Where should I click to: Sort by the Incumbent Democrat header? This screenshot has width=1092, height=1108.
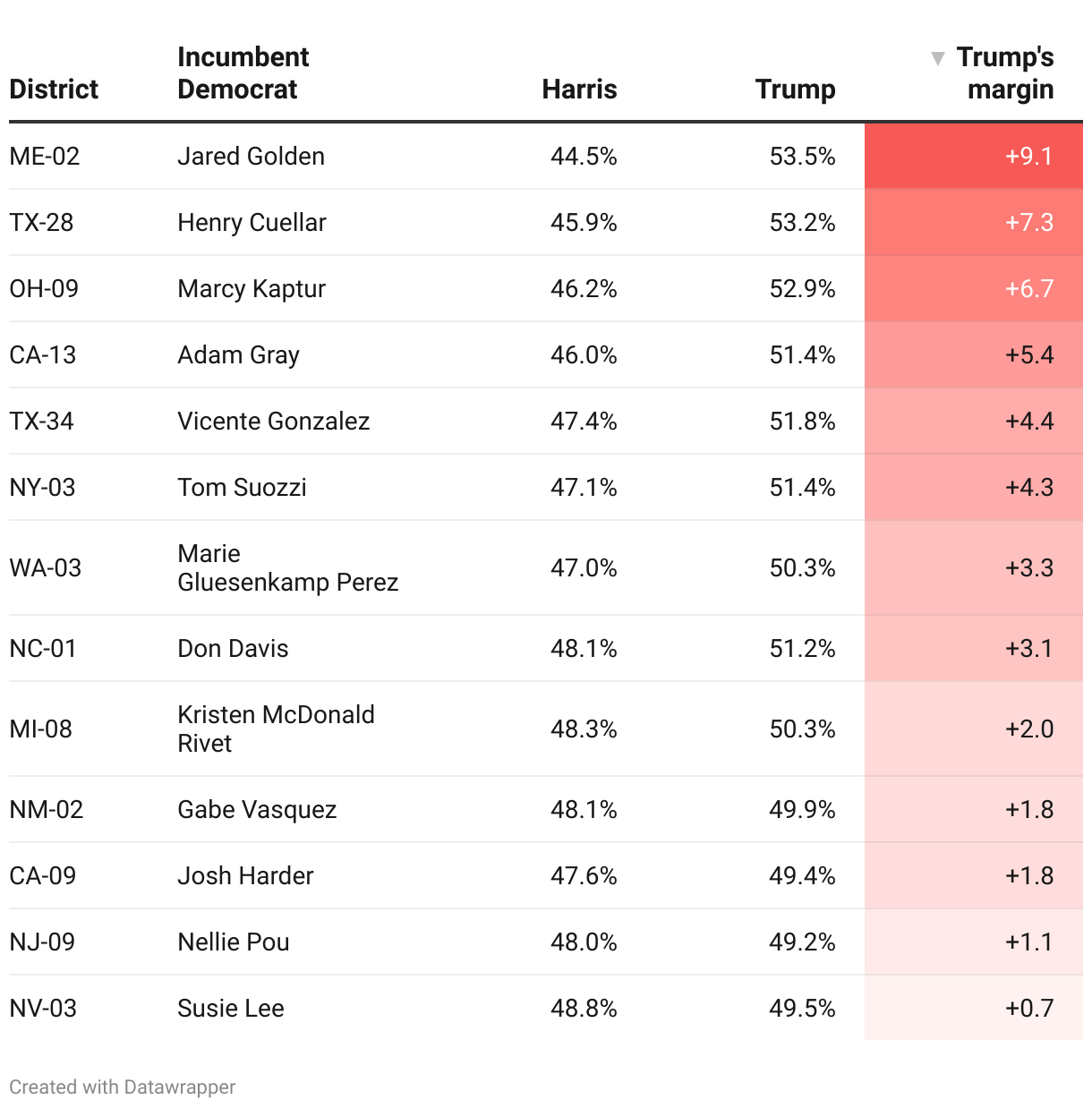(243, 73)
